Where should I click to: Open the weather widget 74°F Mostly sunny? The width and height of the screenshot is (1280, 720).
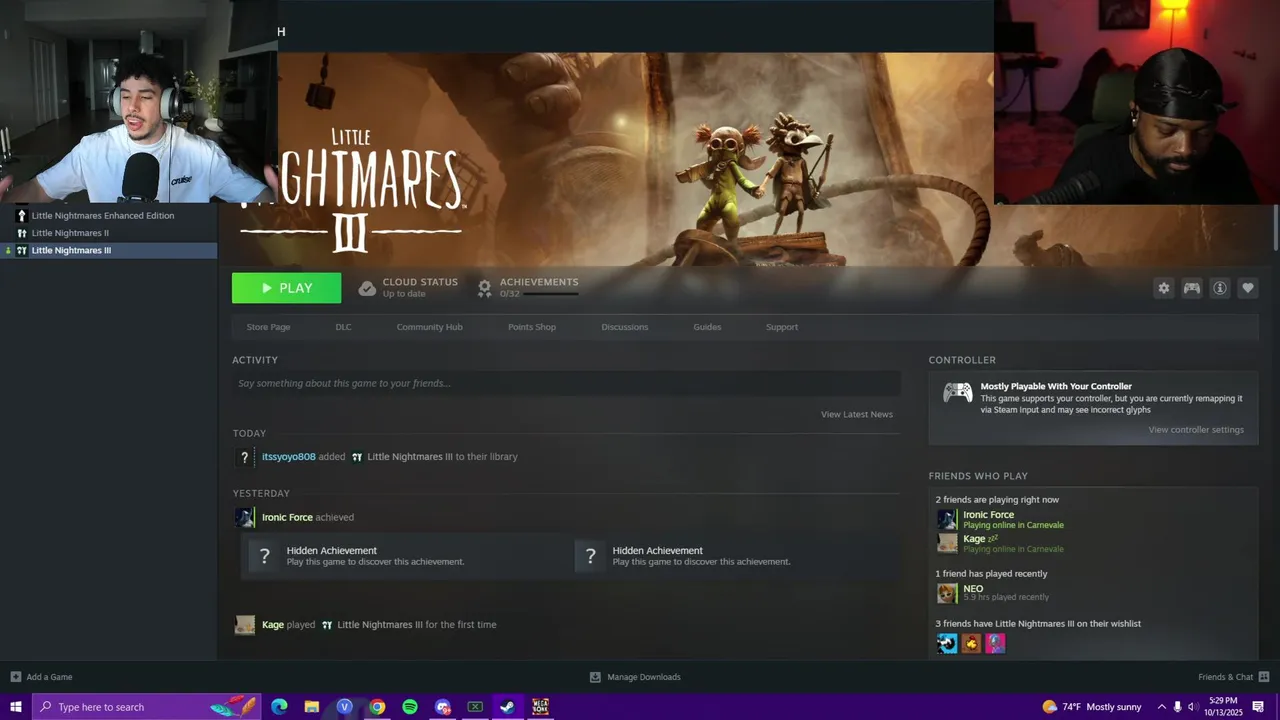(1091, 707)
